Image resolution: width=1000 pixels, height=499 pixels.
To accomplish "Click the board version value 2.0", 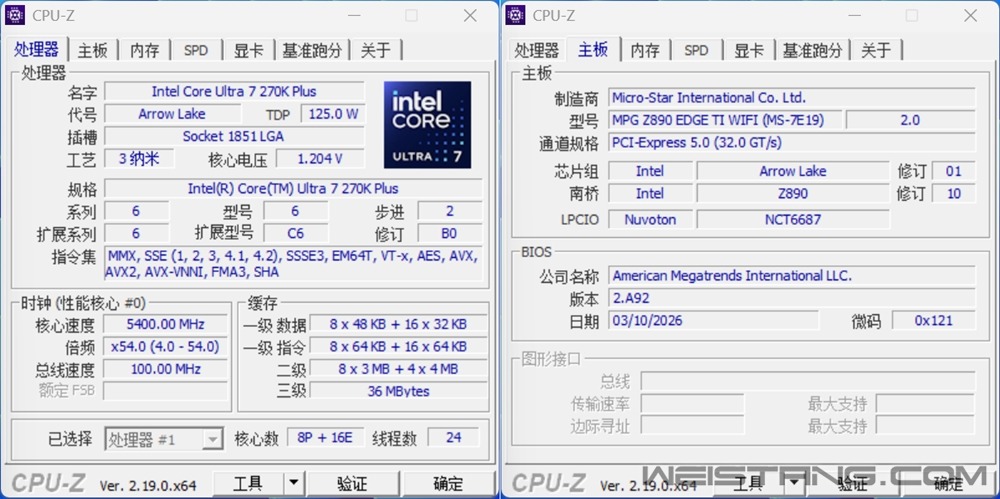I will 910,120.
